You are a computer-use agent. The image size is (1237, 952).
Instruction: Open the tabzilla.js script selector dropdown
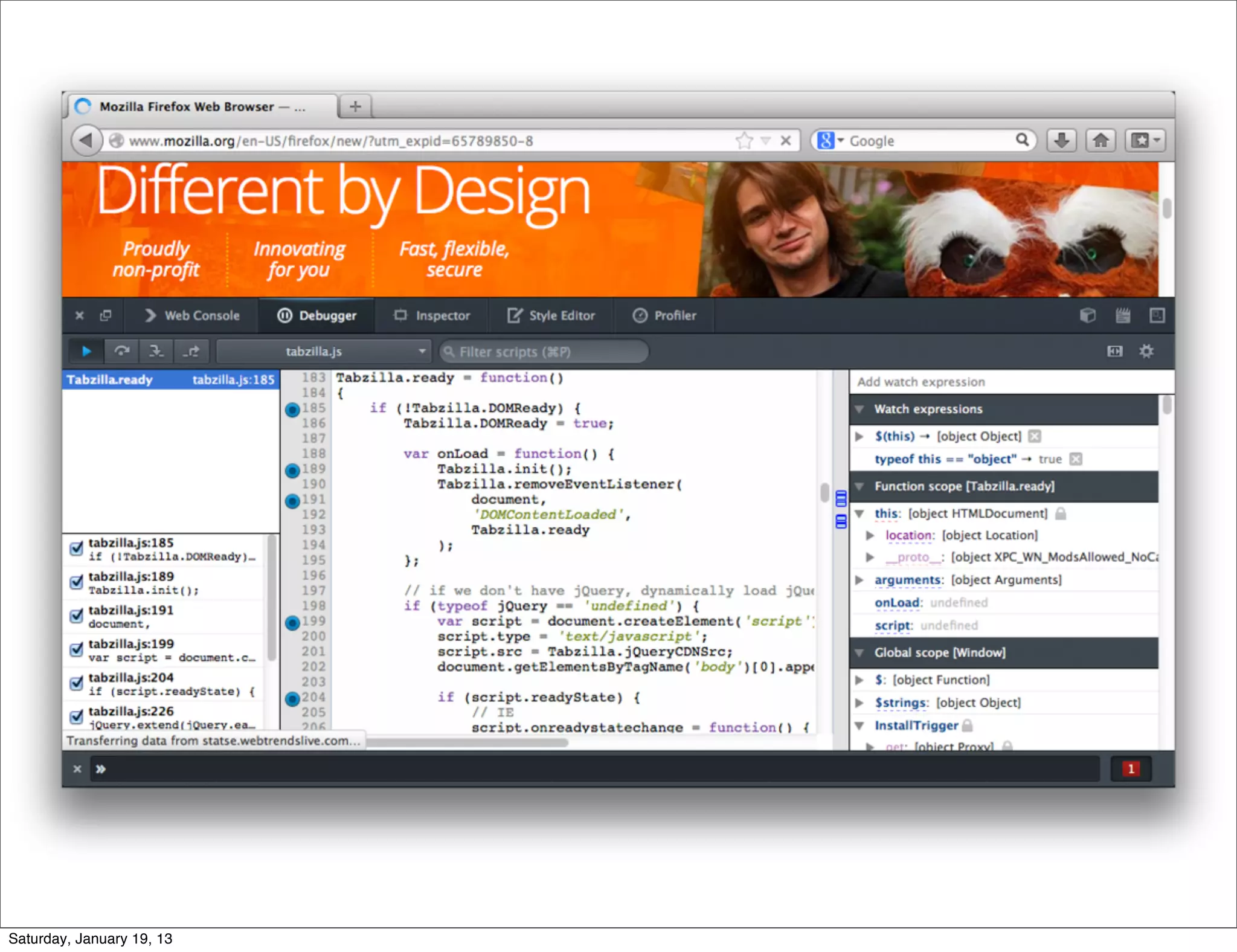pos(324,351)
